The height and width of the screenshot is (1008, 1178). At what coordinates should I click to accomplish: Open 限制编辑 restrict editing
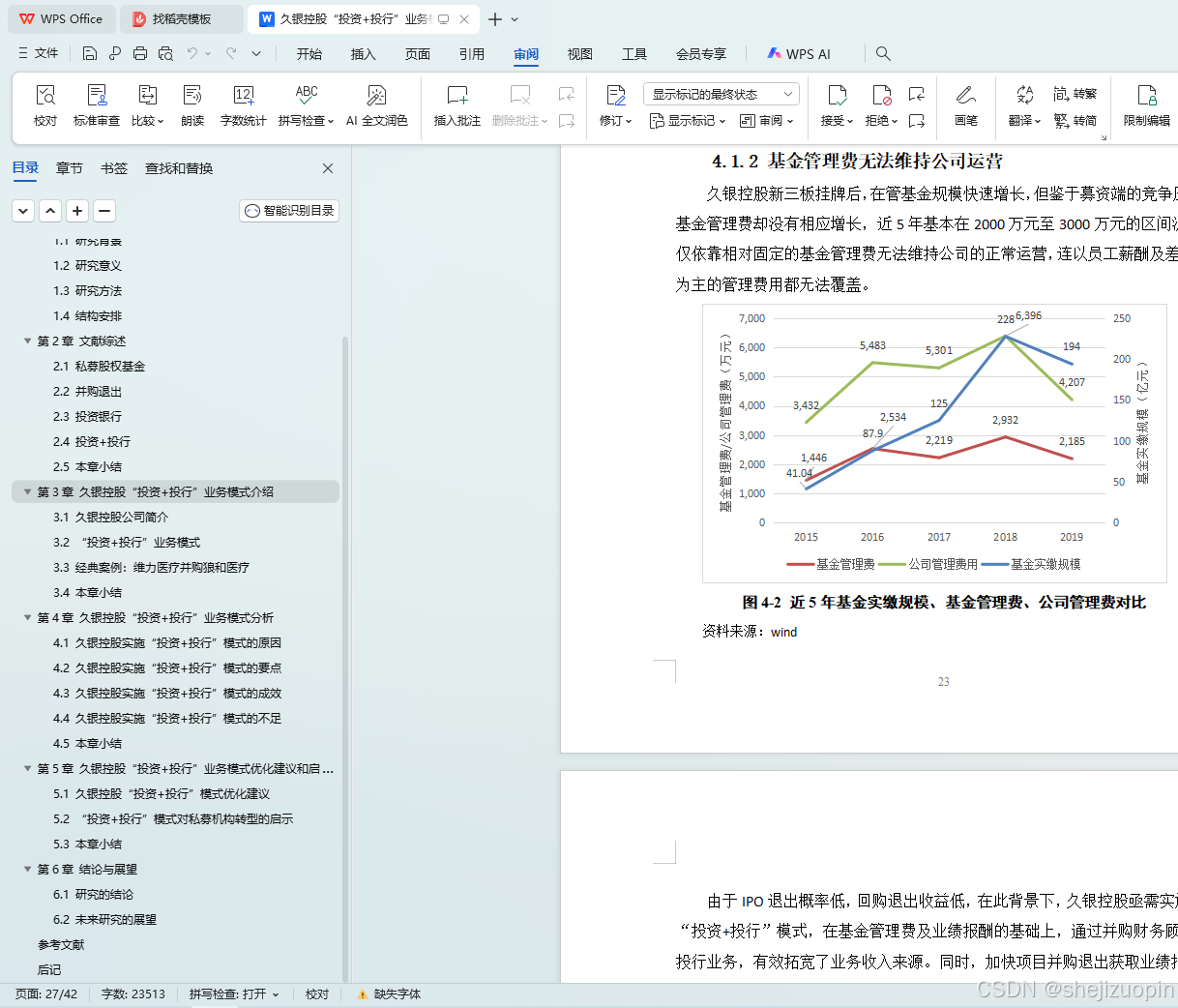pos(1147,105)
